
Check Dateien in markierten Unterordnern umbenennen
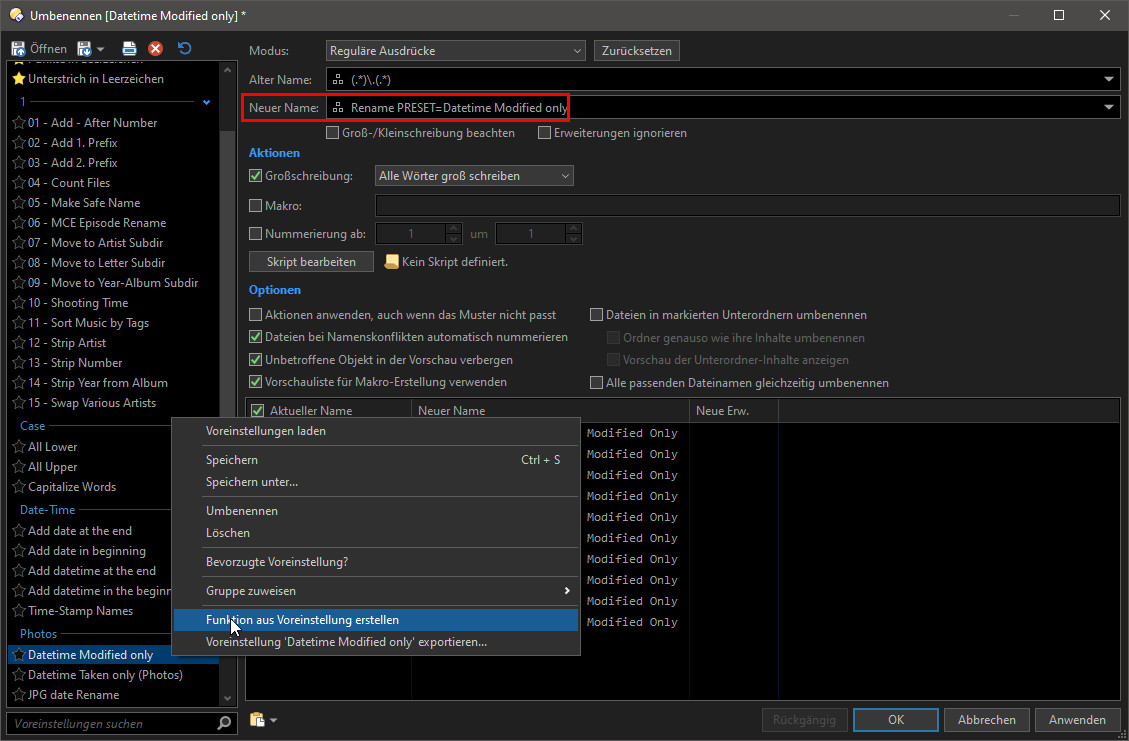tap(596, 315)
